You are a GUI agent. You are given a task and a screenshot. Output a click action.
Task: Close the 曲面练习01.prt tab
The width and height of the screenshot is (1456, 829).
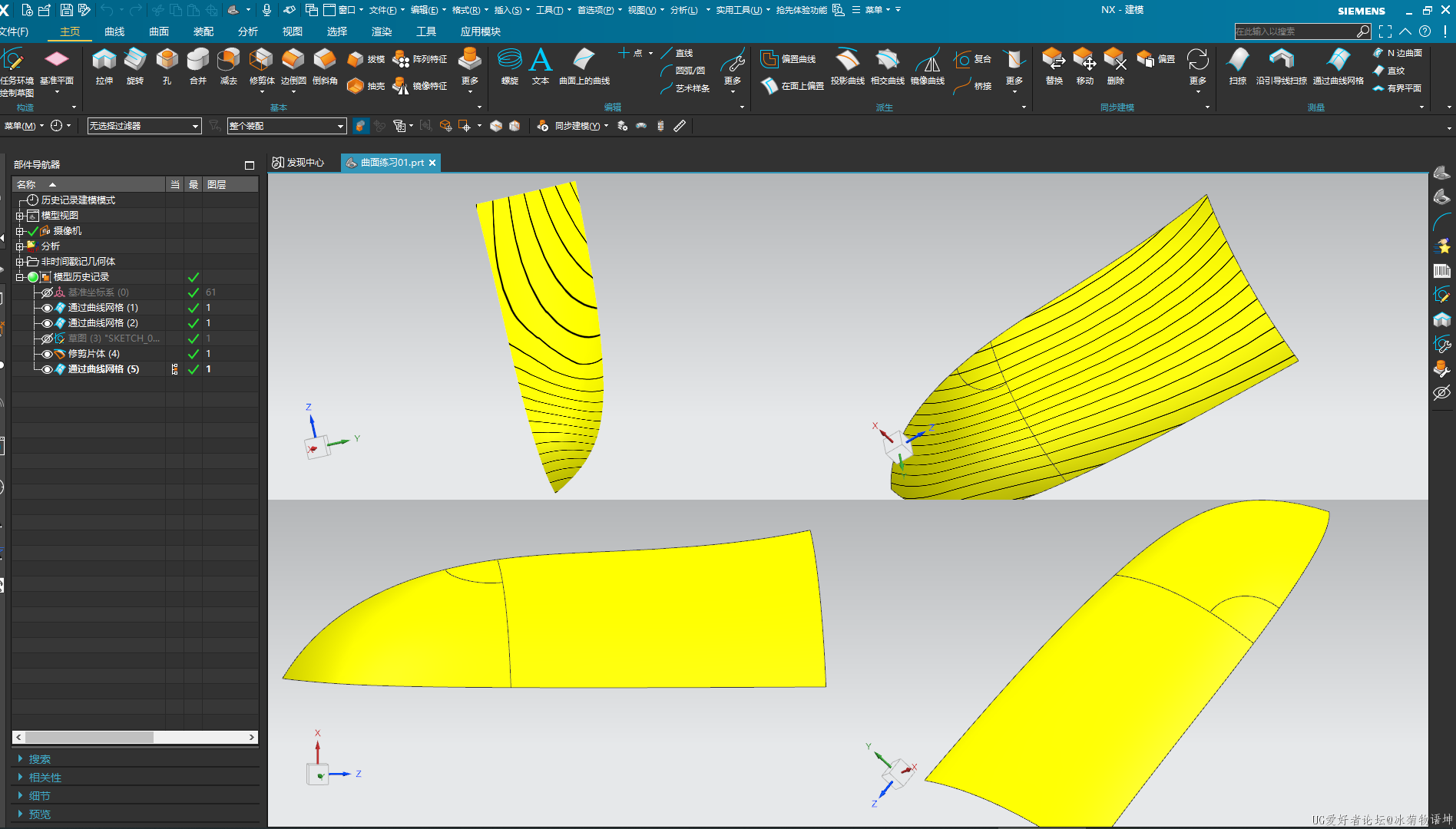click(x=432, y=163)
